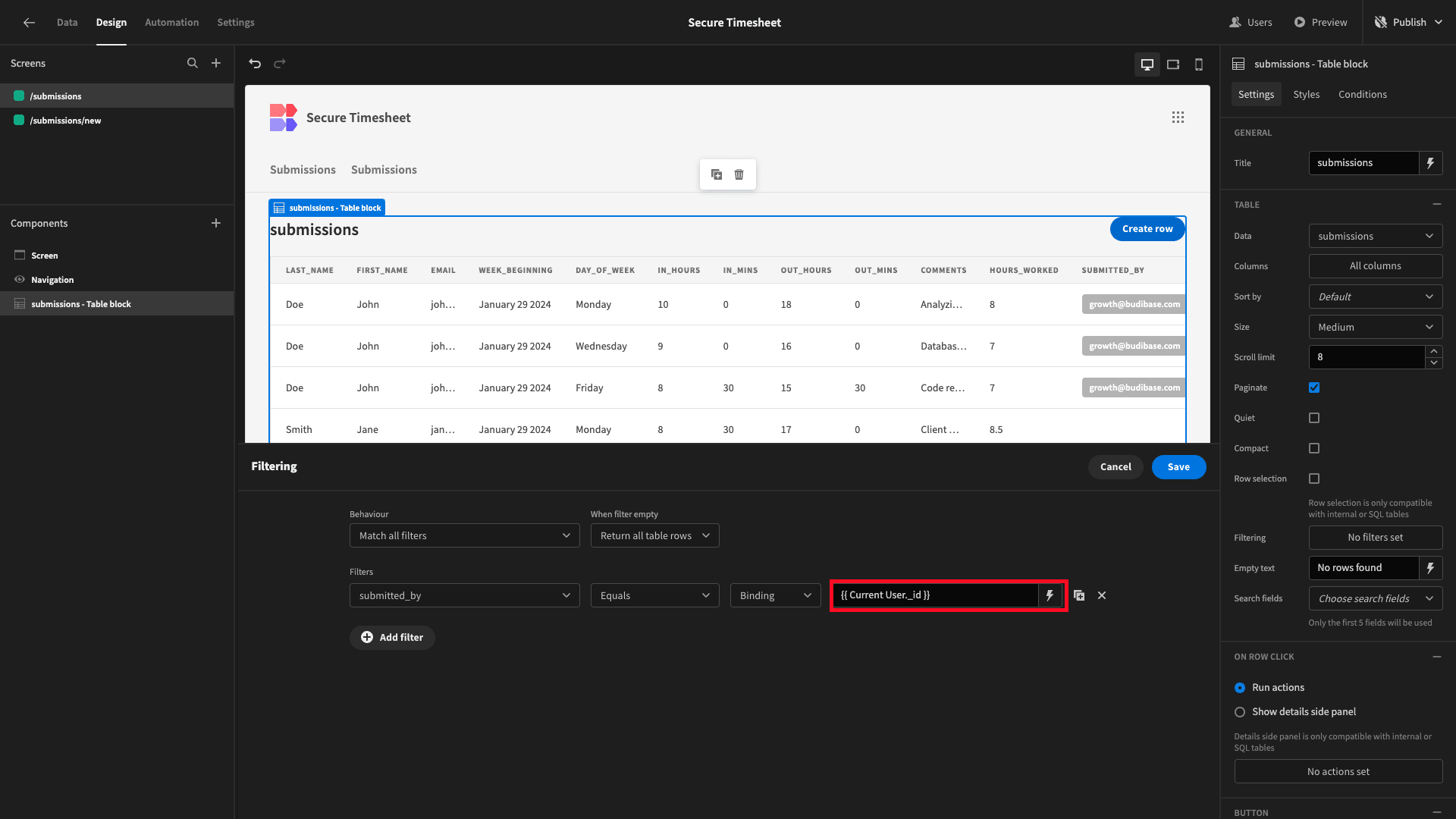This screenshot has height=819, width=1456.
Task: Open Choose search fields dropdown
Action: coord(1376,598)
